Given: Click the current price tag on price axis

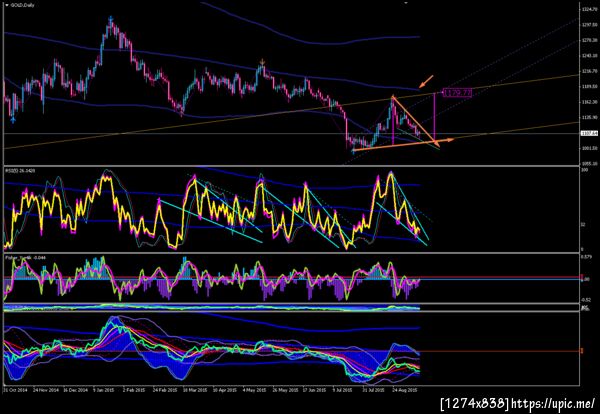Looking at the screenshot, I should click(x=587, y=133).
